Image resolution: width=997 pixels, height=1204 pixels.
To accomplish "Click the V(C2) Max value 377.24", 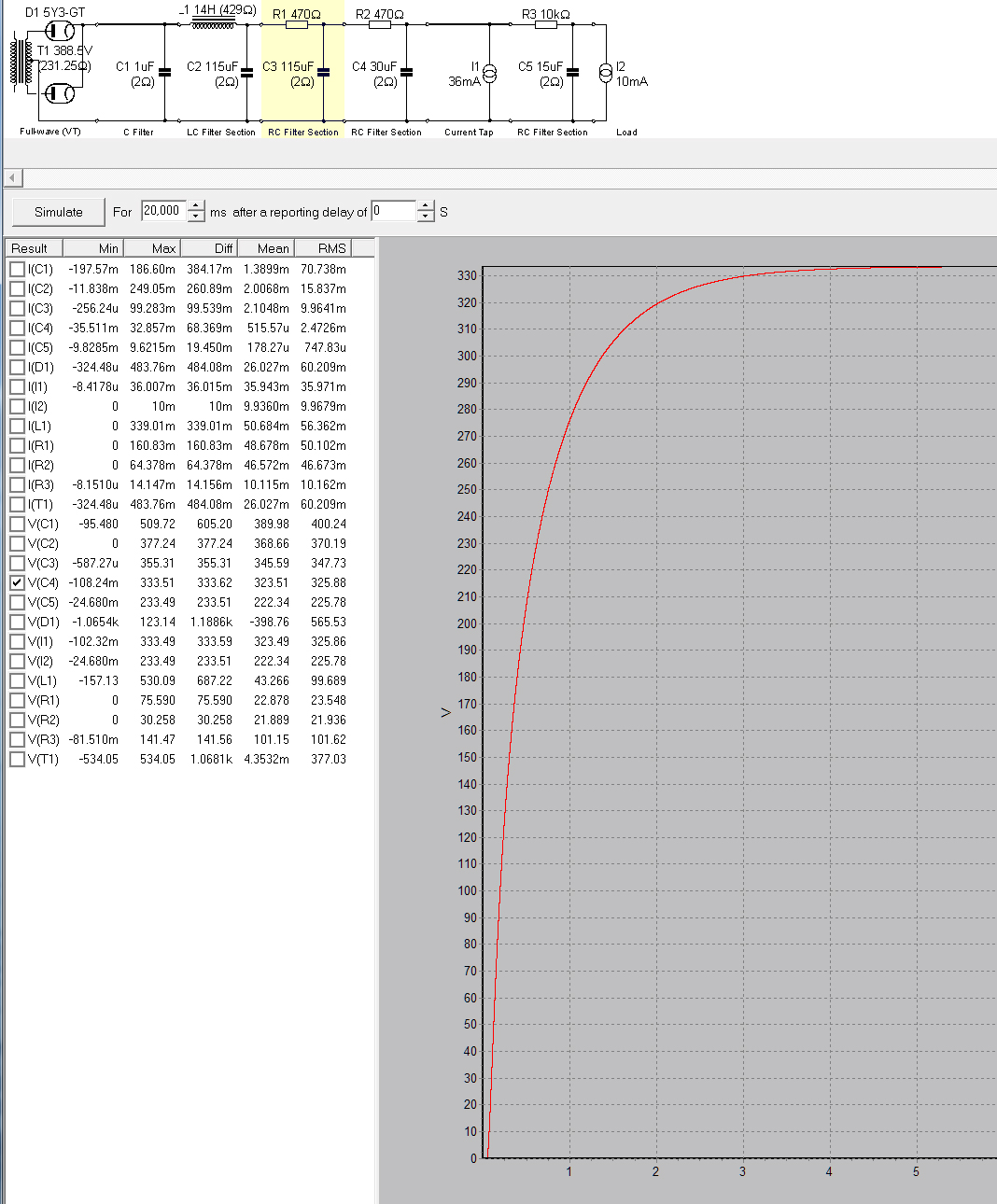I will click(x=158, y=543).
